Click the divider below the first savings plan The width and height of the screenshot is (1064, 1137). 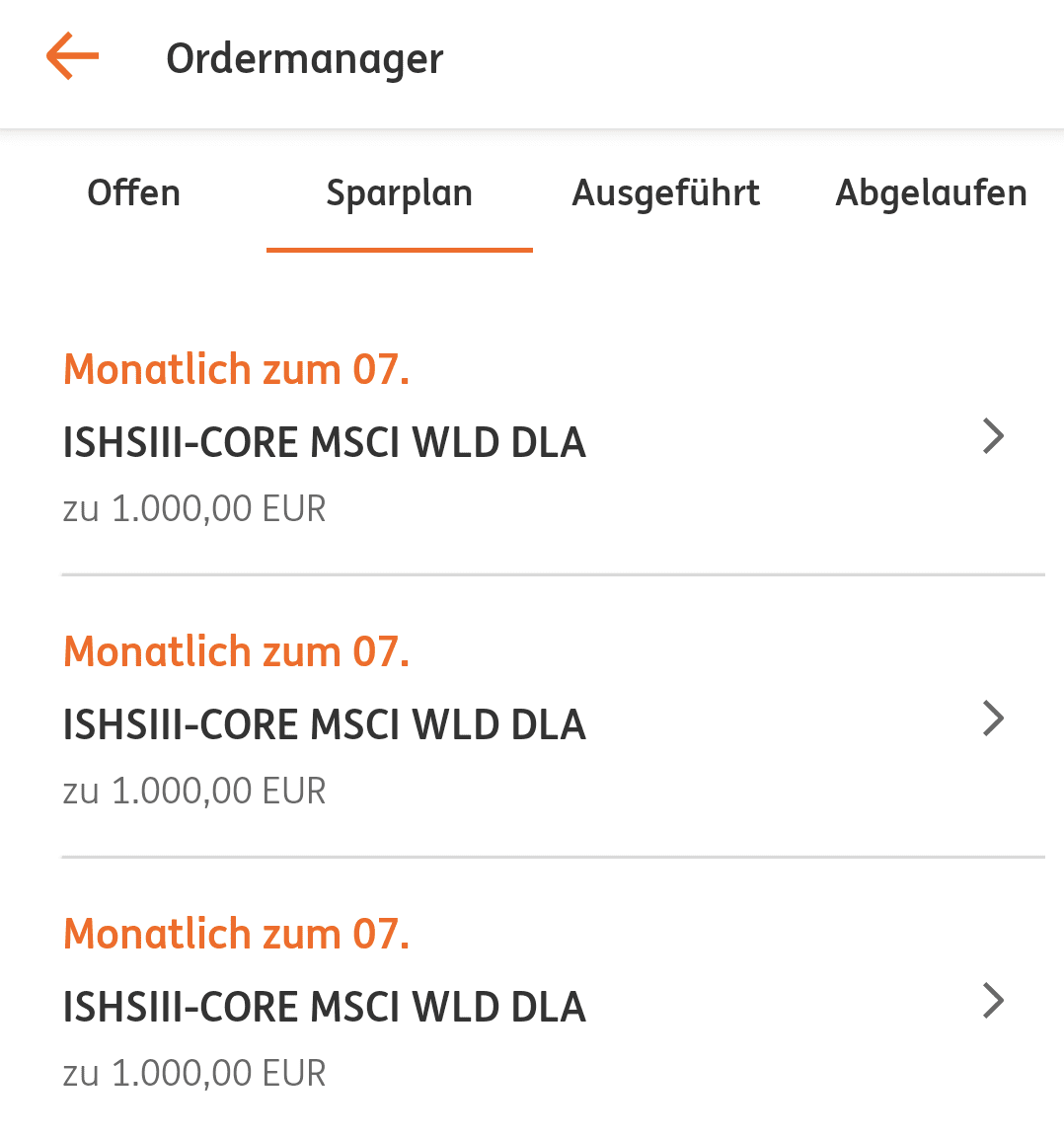pos(553,574)
